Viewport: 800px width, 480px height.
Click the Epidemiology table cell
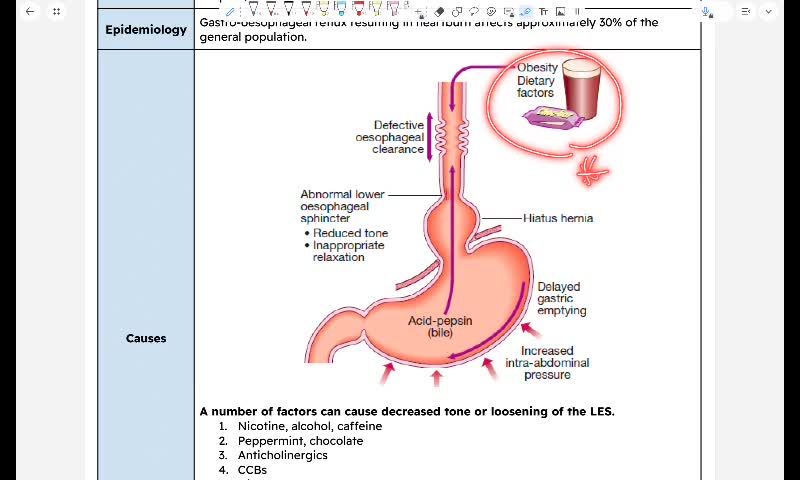pos(146,29)
